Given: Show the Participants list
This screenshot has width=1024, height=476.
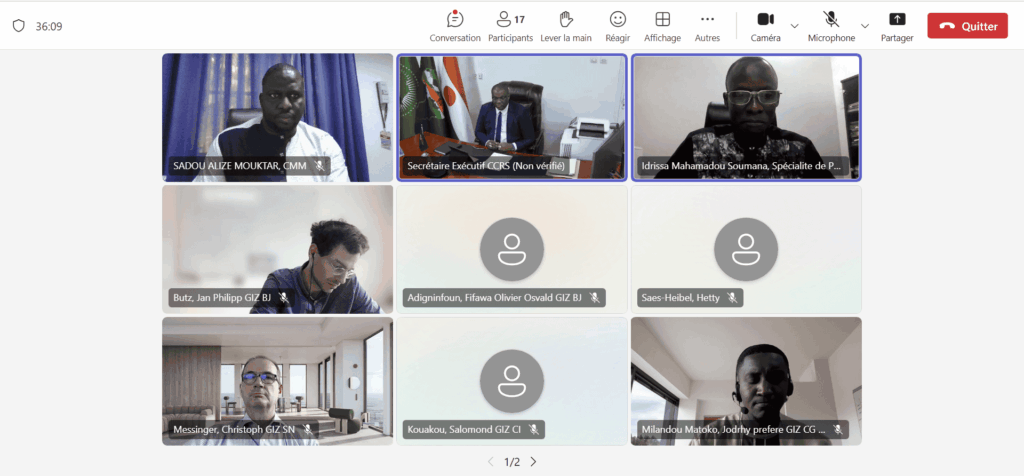Looking at the screenshot, I should pyautogui.click(x=510, y=26).
